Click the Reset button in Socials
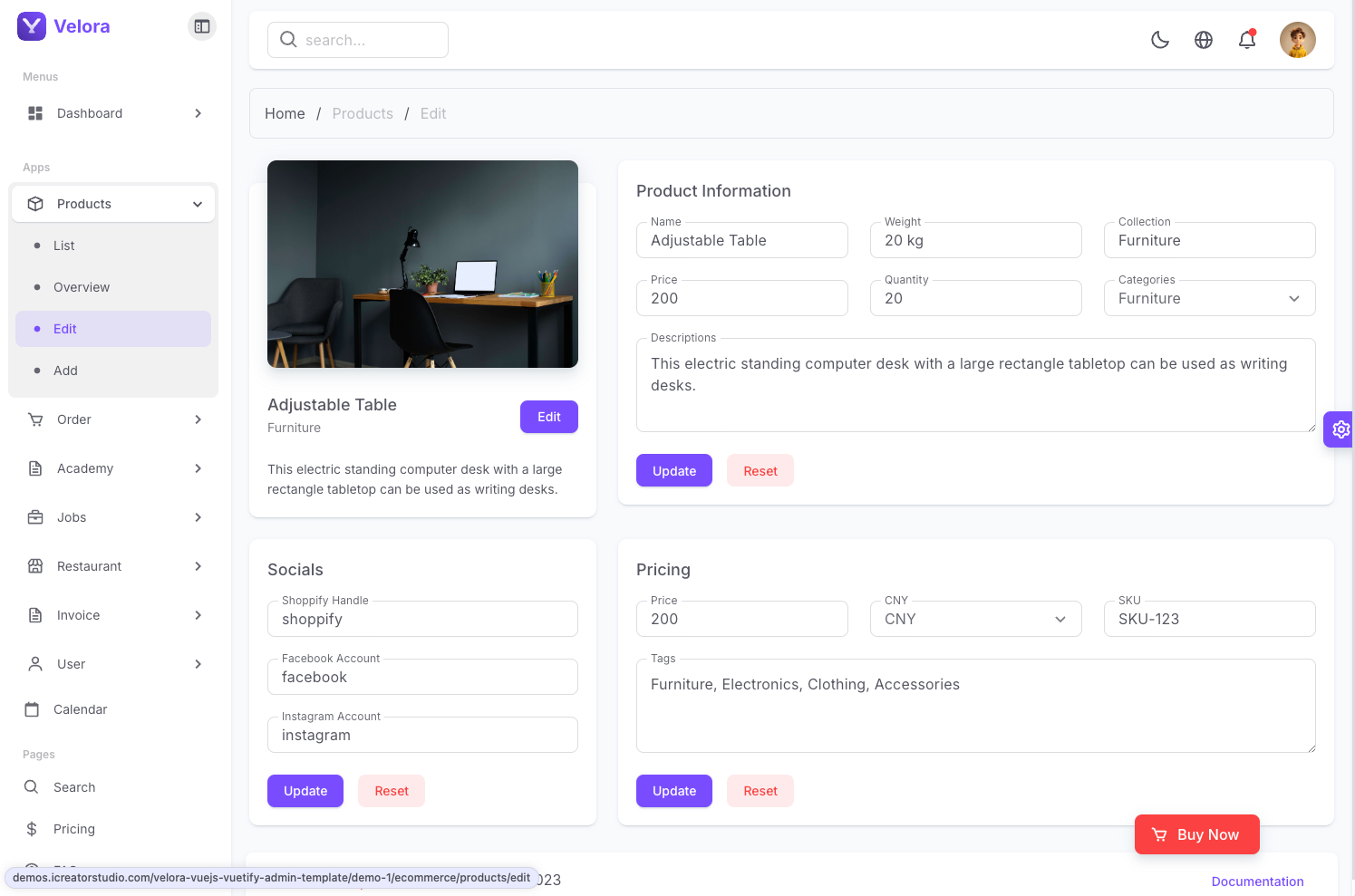 point(392,791)
